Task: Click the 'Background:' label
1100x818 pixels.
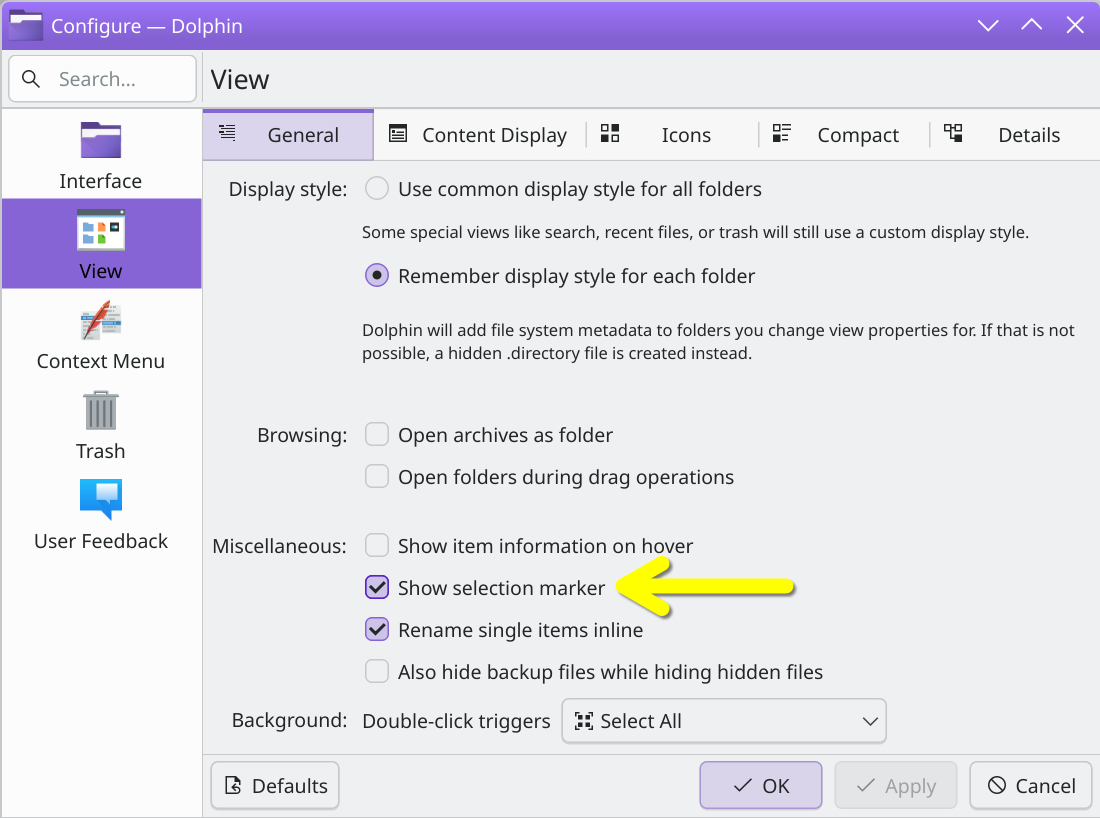Action: coord(289,720)
